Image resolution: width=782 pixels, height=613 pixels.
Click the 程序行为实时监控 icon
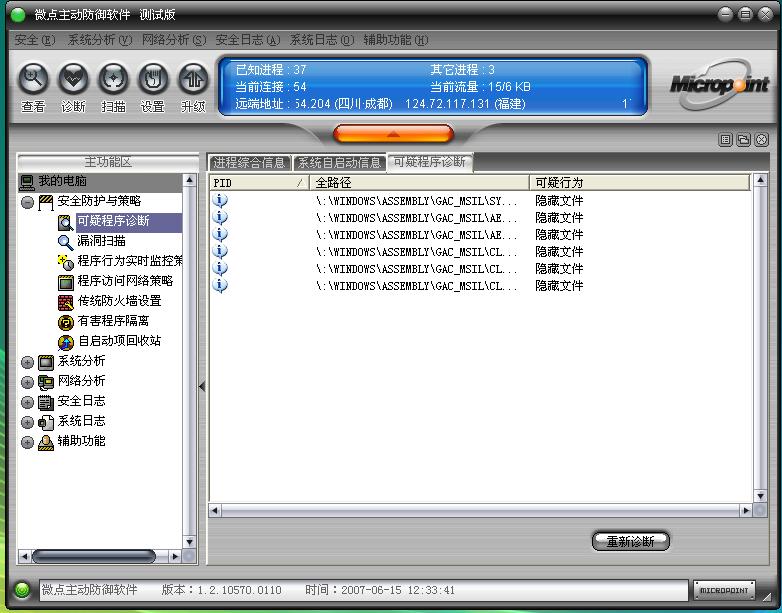point(65,262)
